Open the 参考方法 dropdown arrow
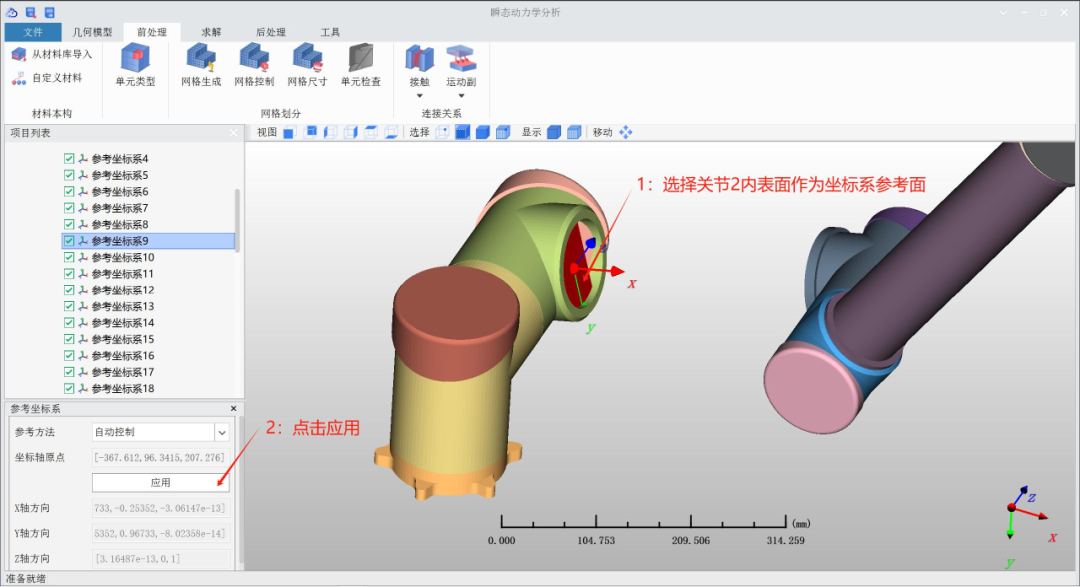The width and height of the screenshot is (1080, 587). (x=222, y=433)
